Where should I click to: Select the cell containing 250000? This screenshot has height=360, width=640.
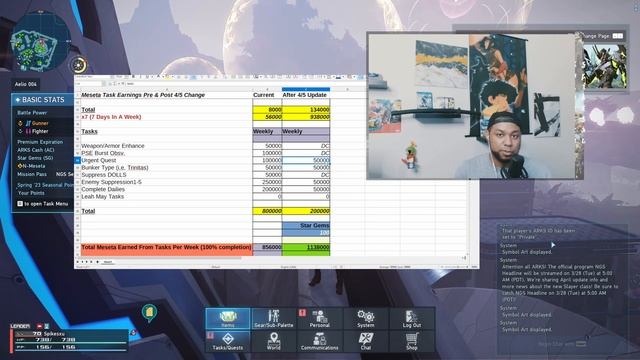tap(267, 182)
